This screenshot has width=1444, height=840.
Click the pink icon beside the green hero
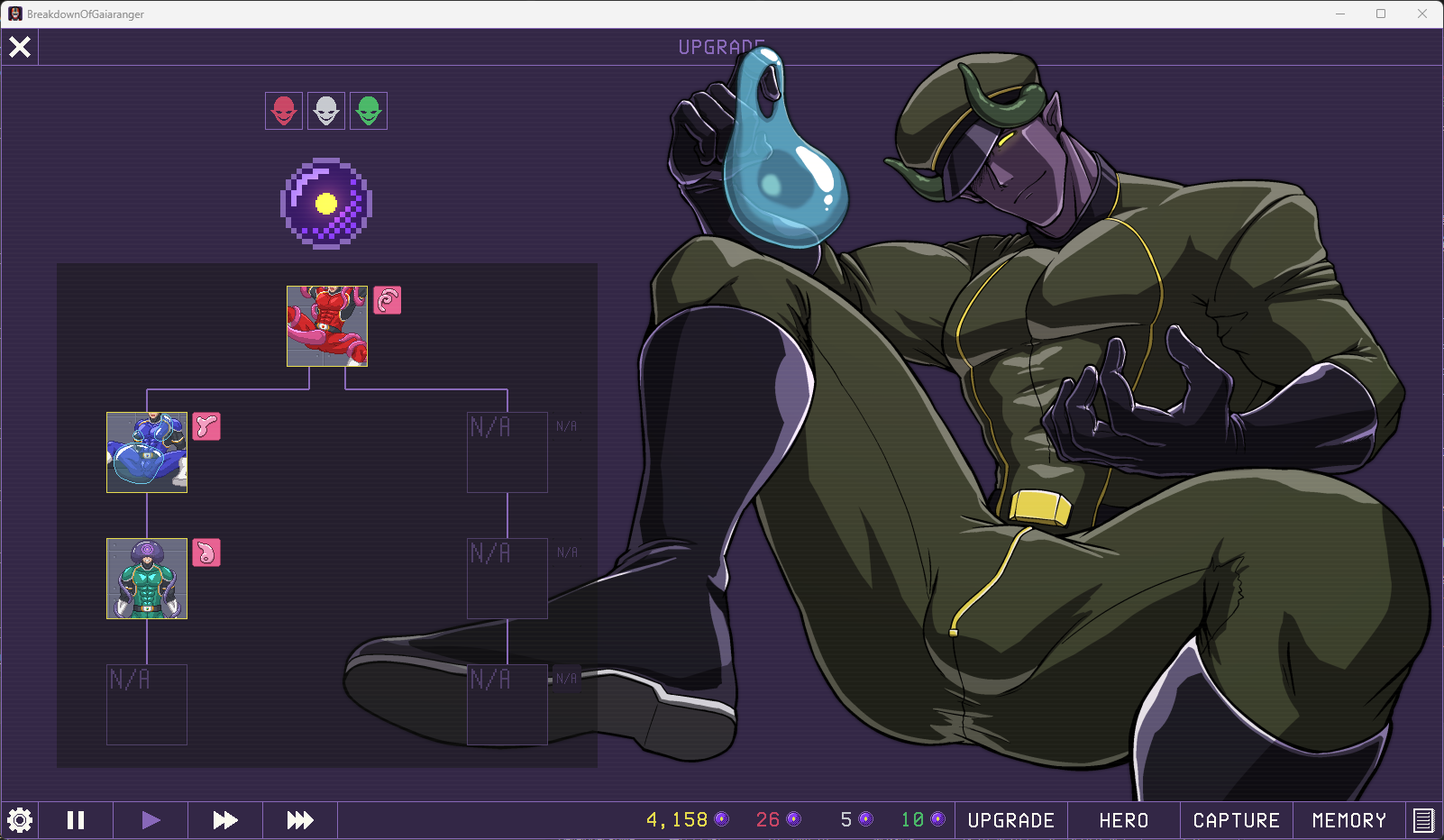tap(206, 552)
